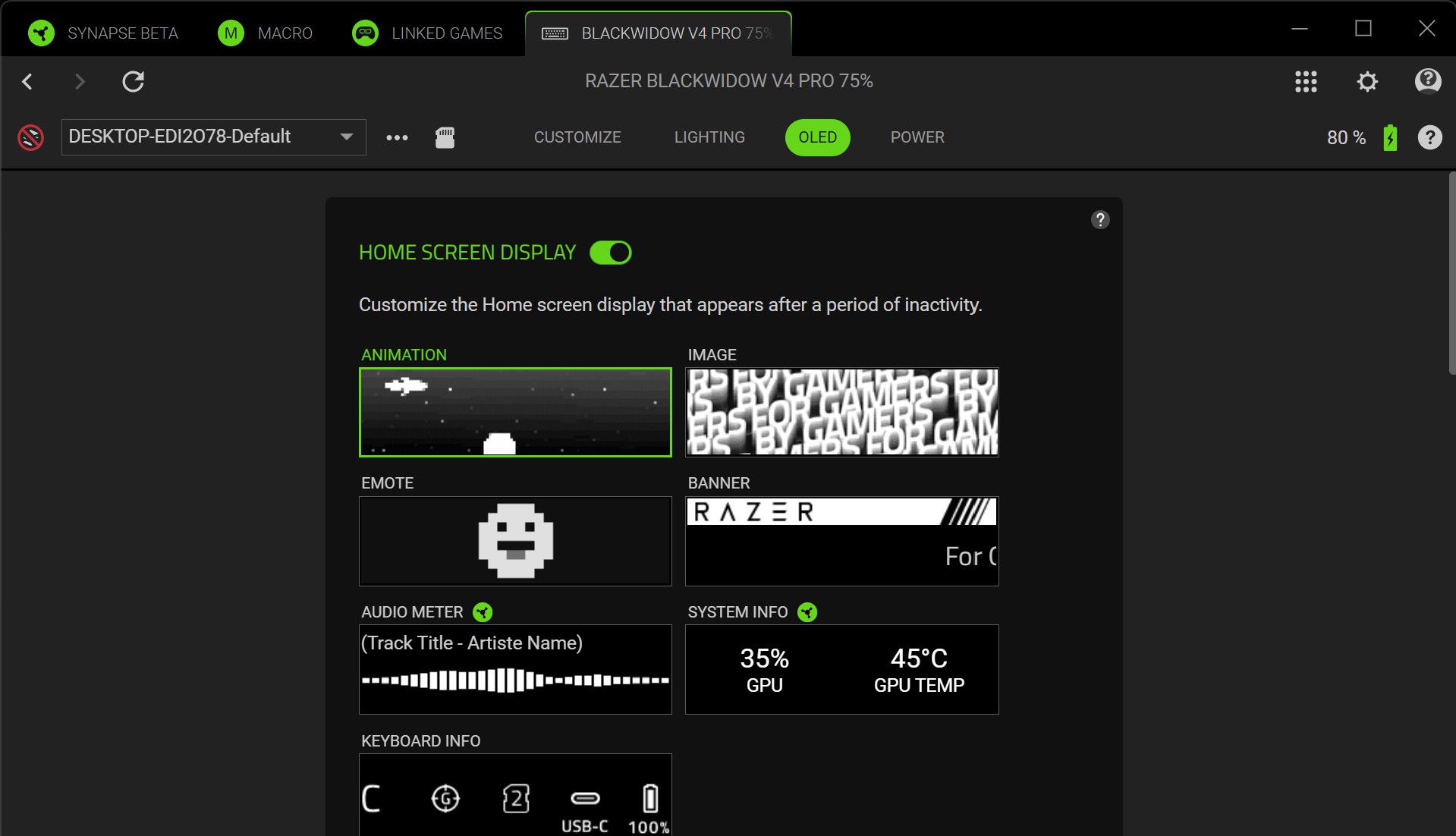Image resolution: width=1456 pixels, height=836 pixels.
Task: Select the Image 'For Gamers' thumbnail
Action: (x=841, y=413)
